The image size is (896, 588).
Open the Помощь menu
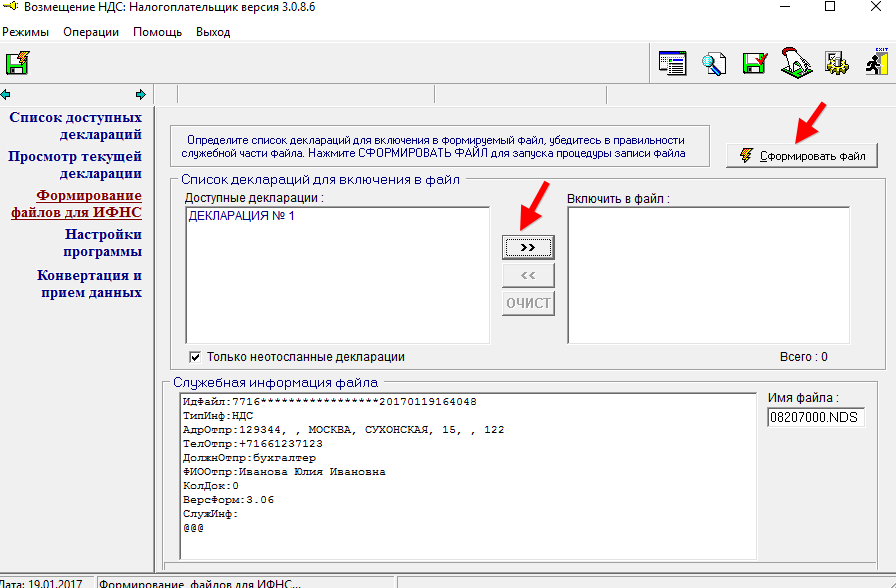pos(157,32)
